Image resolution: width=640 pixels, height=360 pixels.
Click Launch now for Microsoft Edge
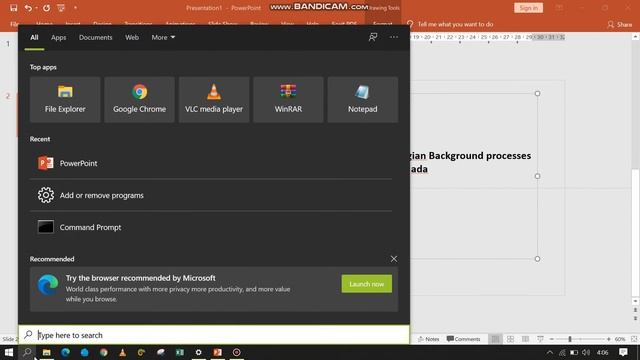367,284
